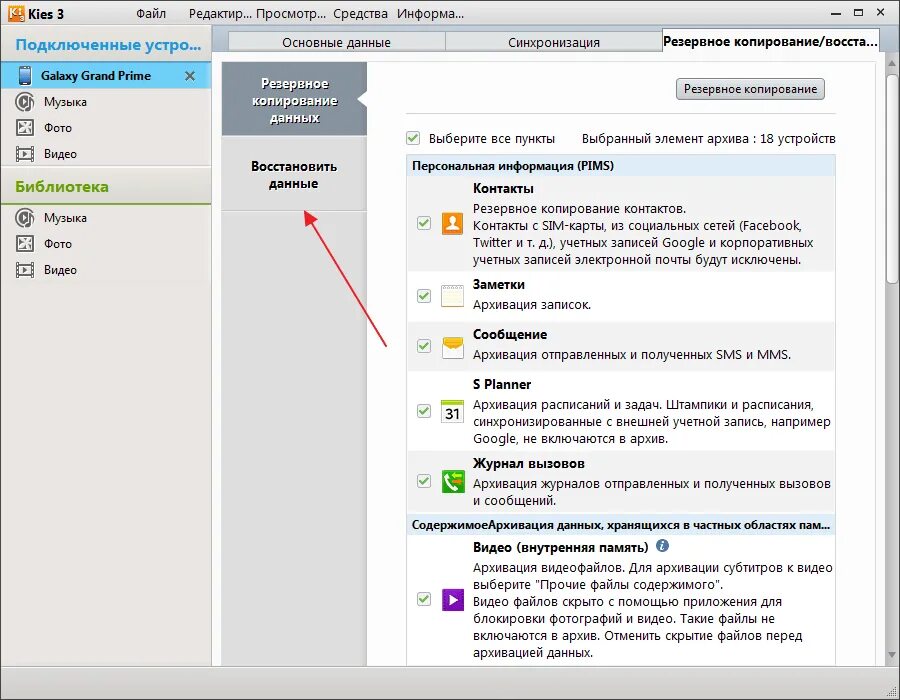The height and width of the screenshot is (700, 900).
Task: Click the purple Видео play icon
Action: point(452,600)
